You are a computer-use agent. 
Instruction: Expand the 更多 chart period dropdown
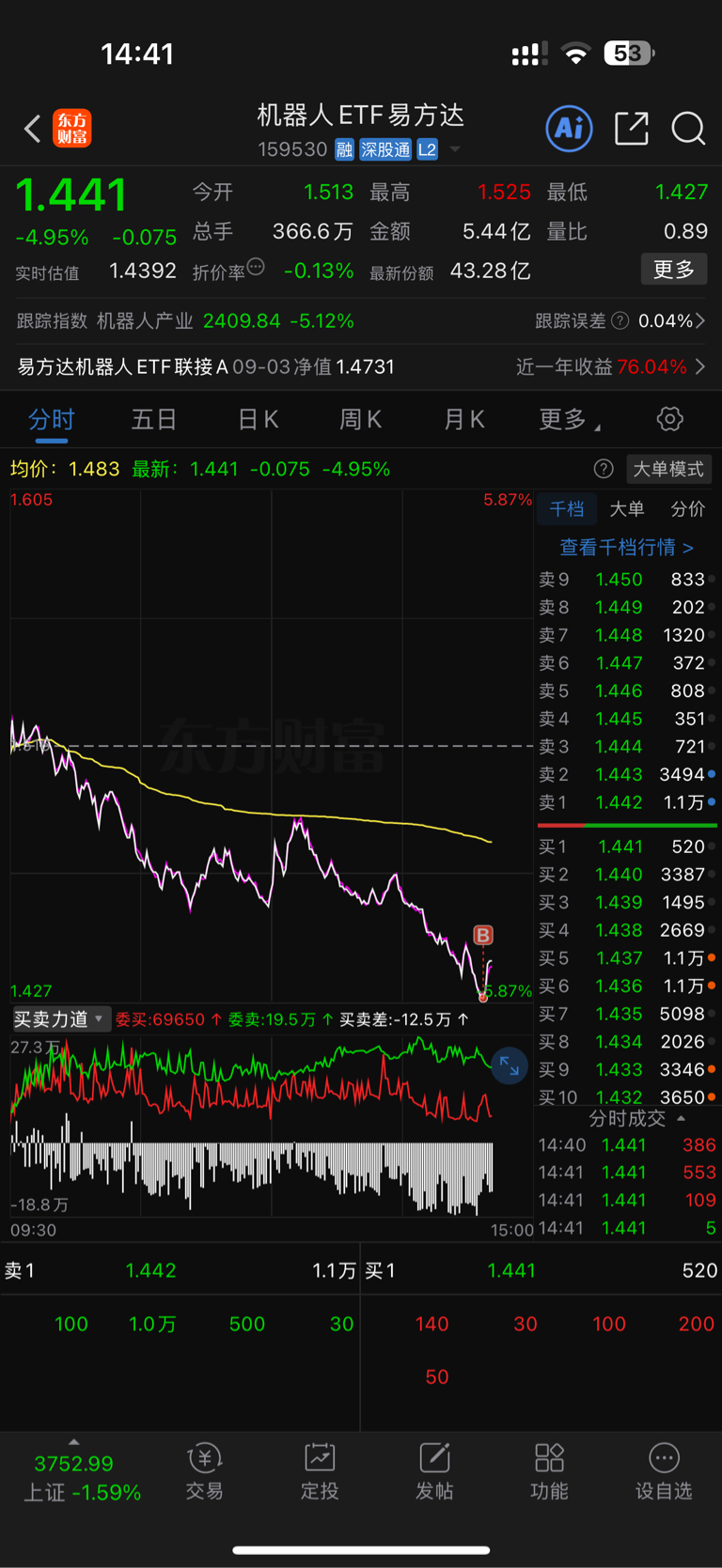coord(570,419)
